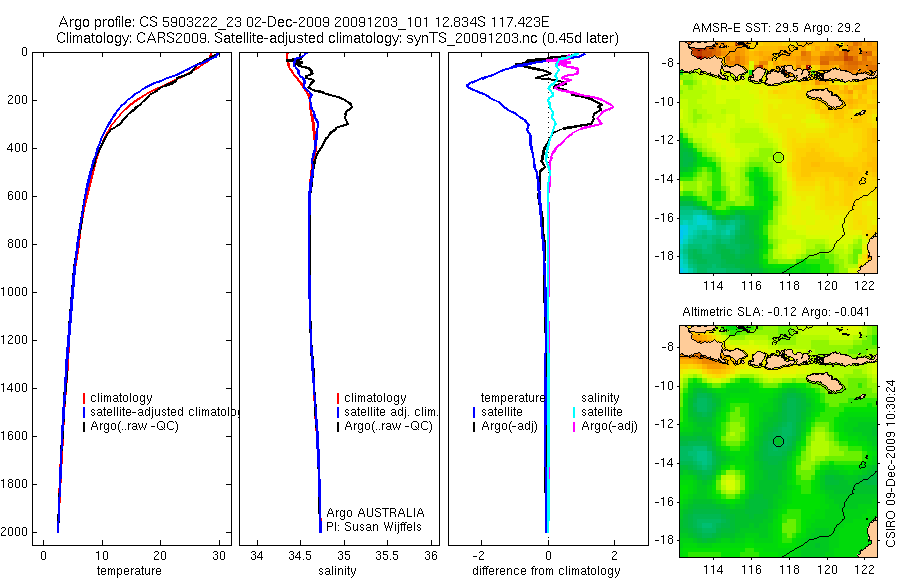Click salinity axis tick 35.5
Image resolution: width=900 pixels, height=580 pixels.
click(x=386, y=556)
